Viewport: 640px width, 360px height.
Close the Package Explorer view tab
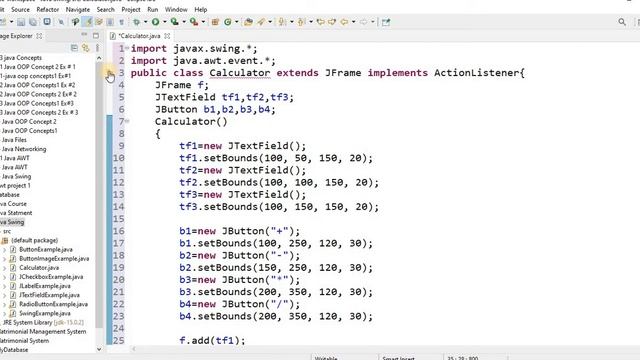(x=39, y=36)
